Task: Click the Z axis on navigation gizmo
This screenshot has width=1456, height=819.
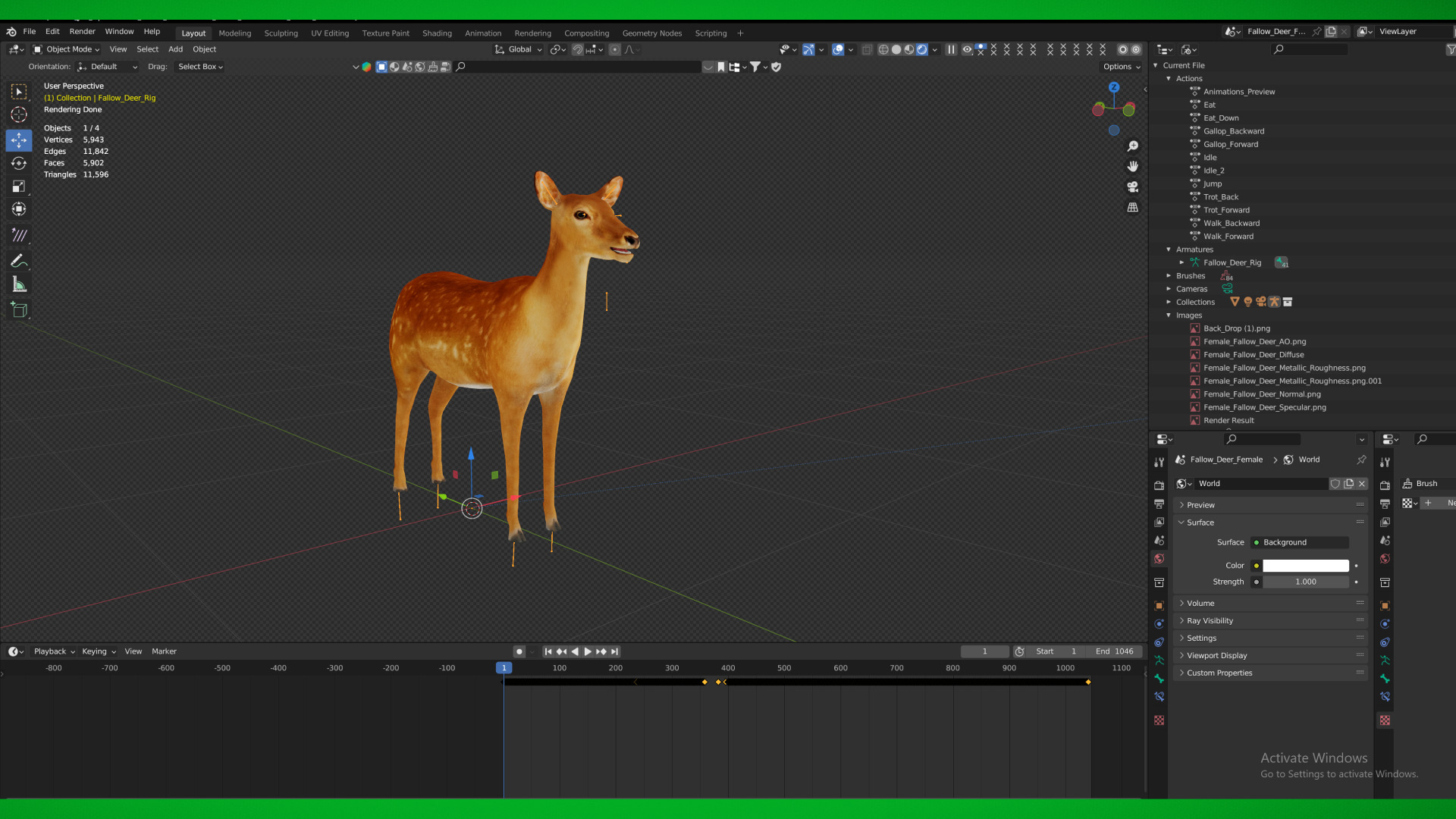Action: pos(1114,87)
